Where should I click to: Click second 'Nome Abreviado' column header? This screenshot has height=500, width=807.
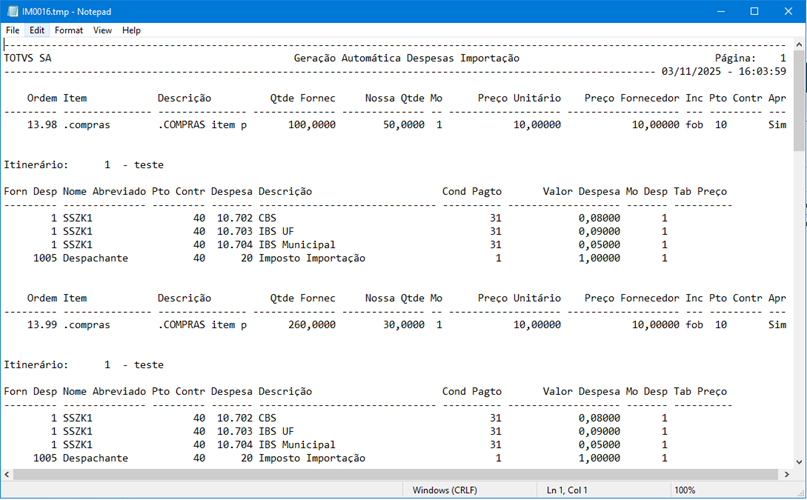104,391
